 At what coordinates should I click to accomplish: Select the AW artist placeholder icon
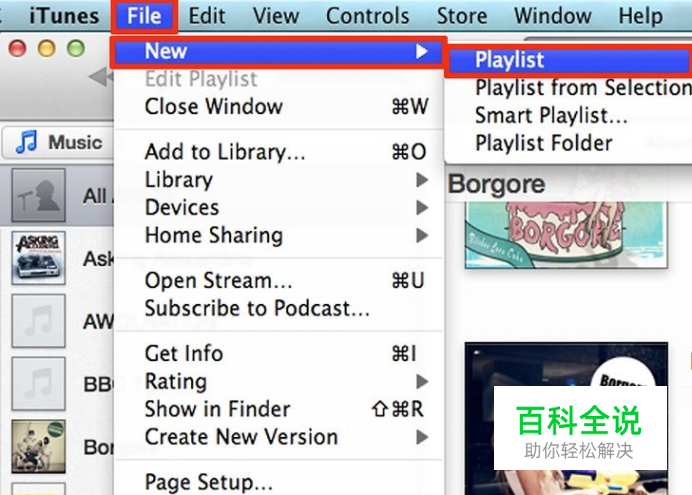(x=38, y=321)
